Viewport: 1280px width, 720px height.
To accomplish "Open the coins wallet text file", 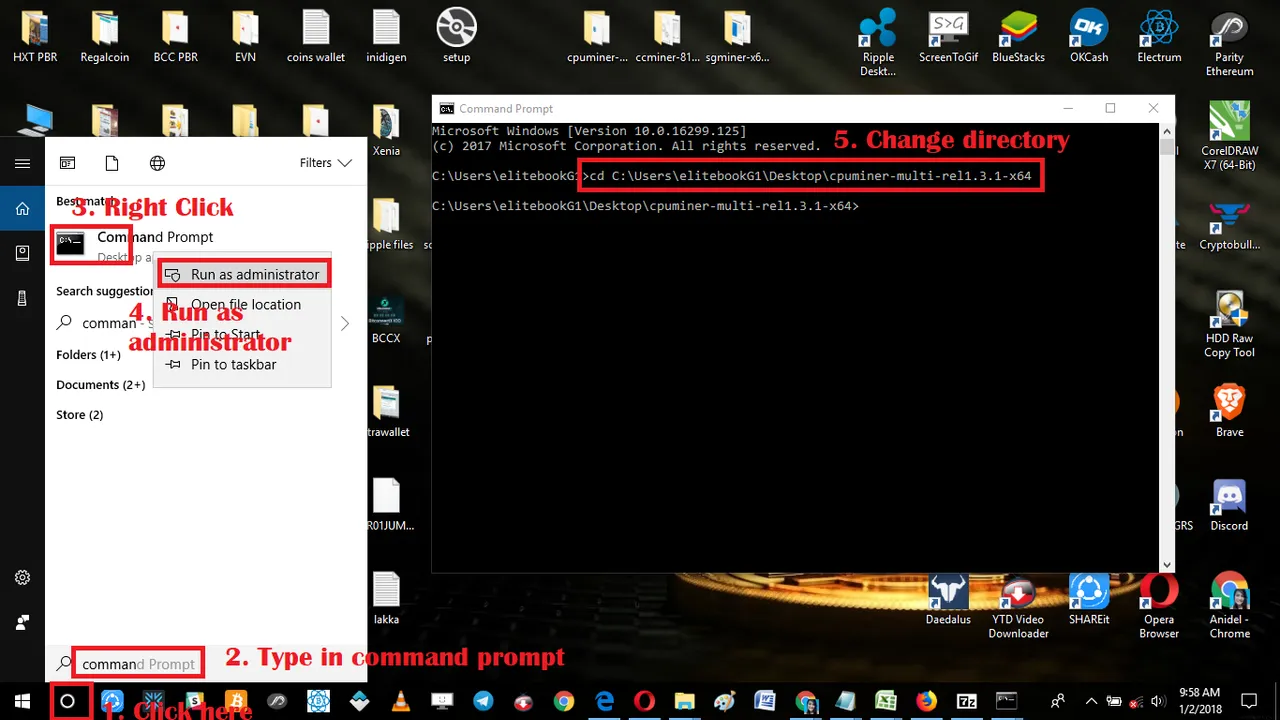I will pyautogui.click(x=316, y=38).
